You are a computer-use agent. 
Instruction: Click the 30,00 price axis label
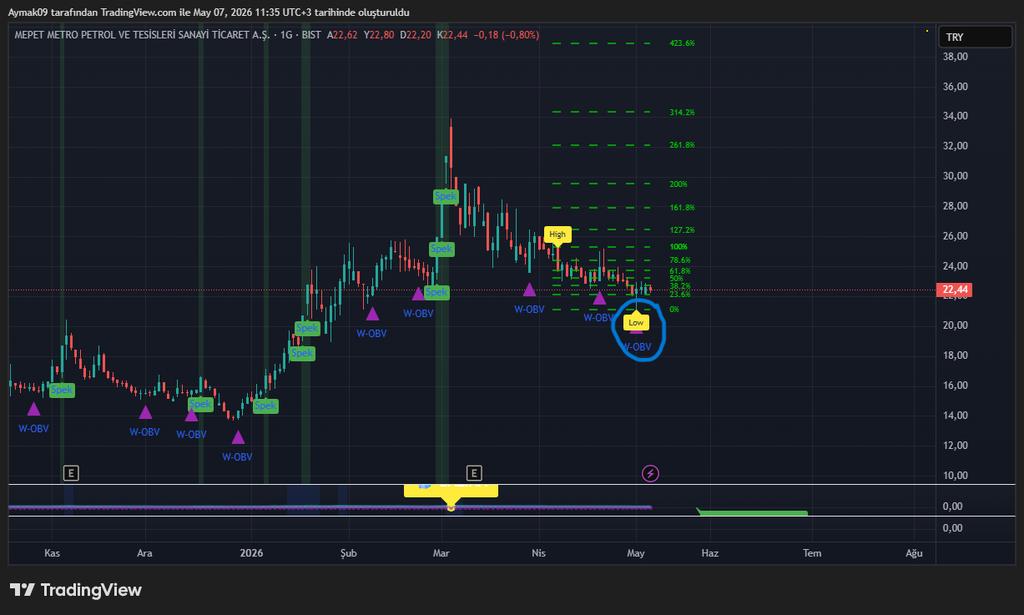coord(955,176)
